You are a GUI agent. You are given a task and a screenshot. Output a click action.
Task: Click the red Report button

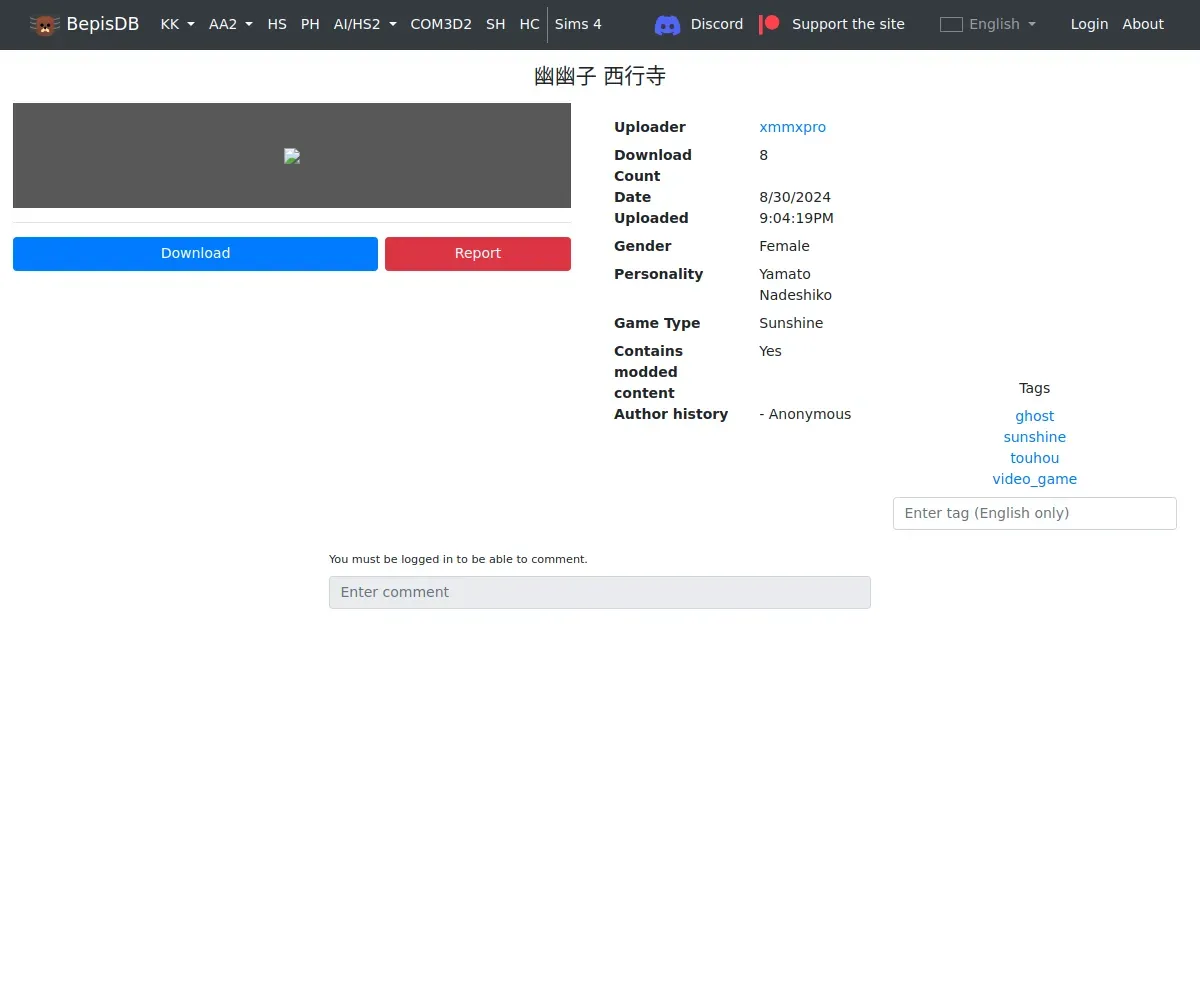(x=478, y=254)
